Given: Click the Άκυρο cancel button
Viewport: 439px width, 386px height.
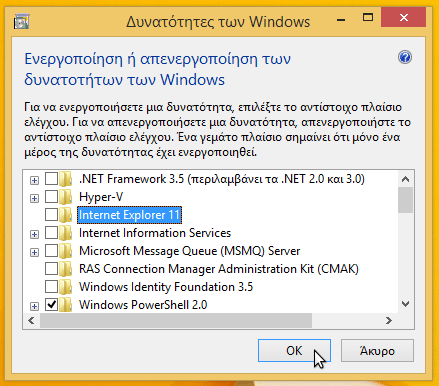Looking at the screenshot, I should (377, 351).
